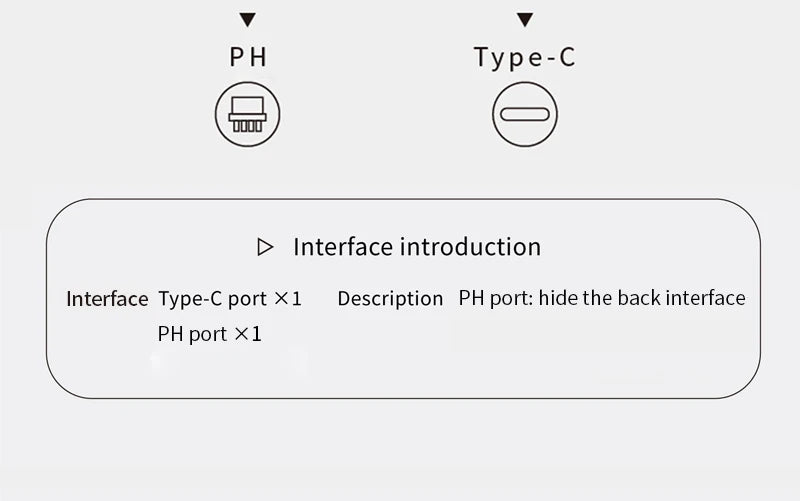Select the PH port entry under Type-C port
The image size is (800, 501).
(x=192, y=334)
